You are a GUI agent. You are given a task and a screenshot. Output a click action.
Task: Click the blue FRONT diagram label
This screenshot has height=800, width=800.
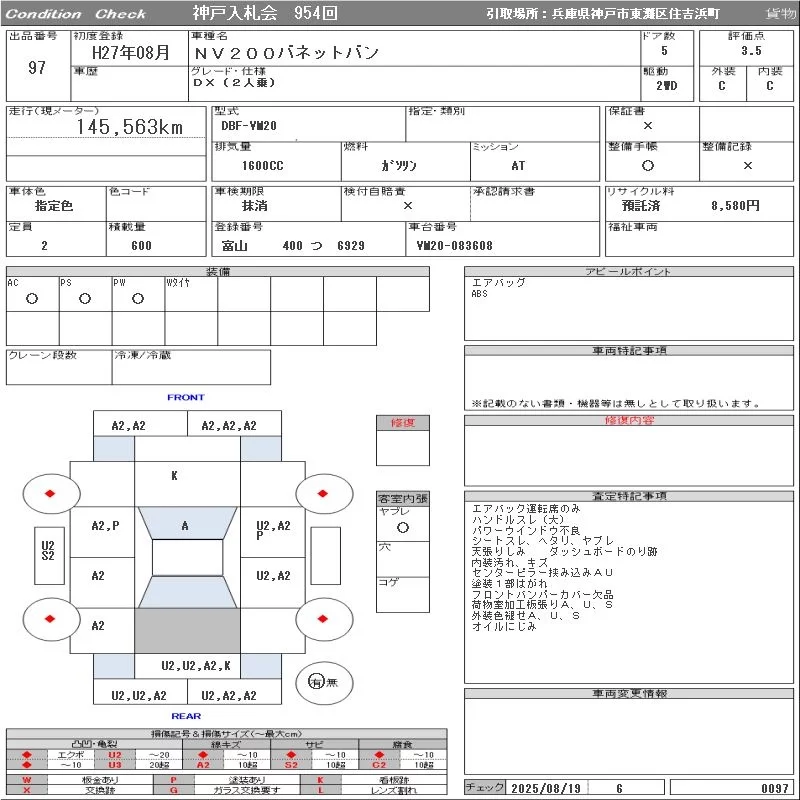point(186,397)
